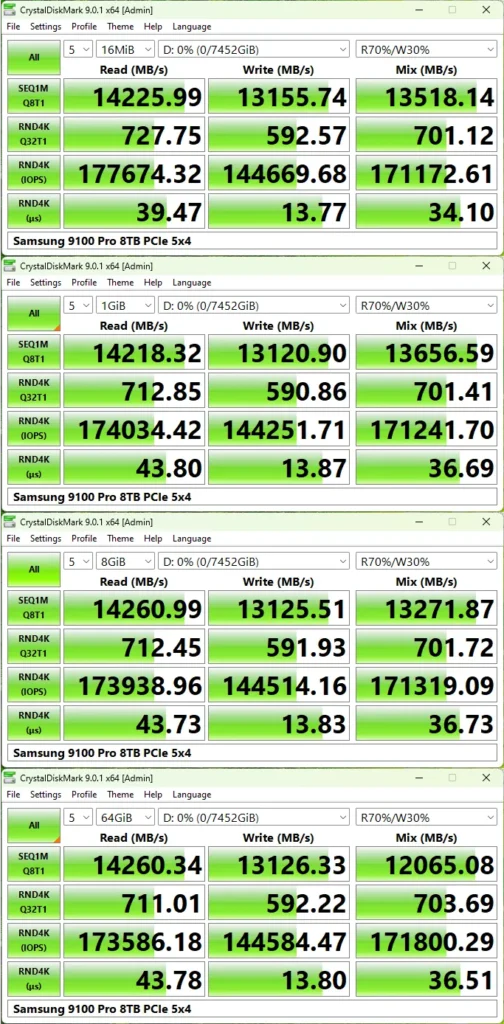Open the Language menu in the 64GiB window
This screenshot has height=1024, width=504.
192,795
